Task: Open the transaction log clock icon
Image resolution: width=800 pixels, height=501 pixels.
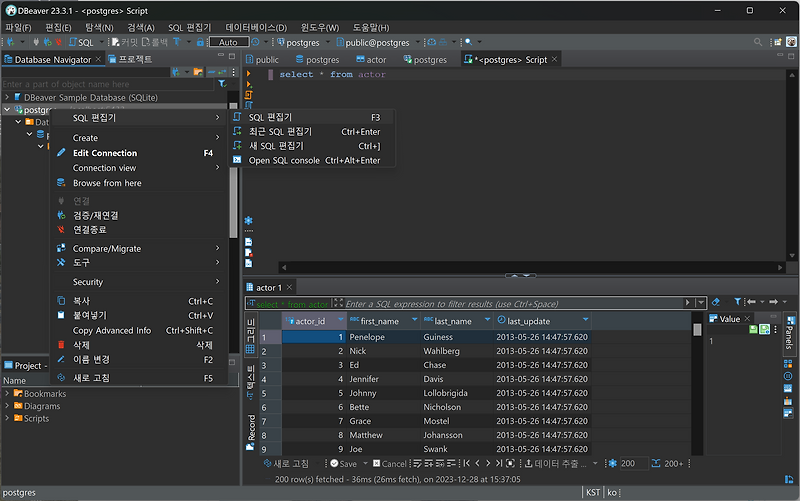Action: pyautogui.click(x=255, y=42)
